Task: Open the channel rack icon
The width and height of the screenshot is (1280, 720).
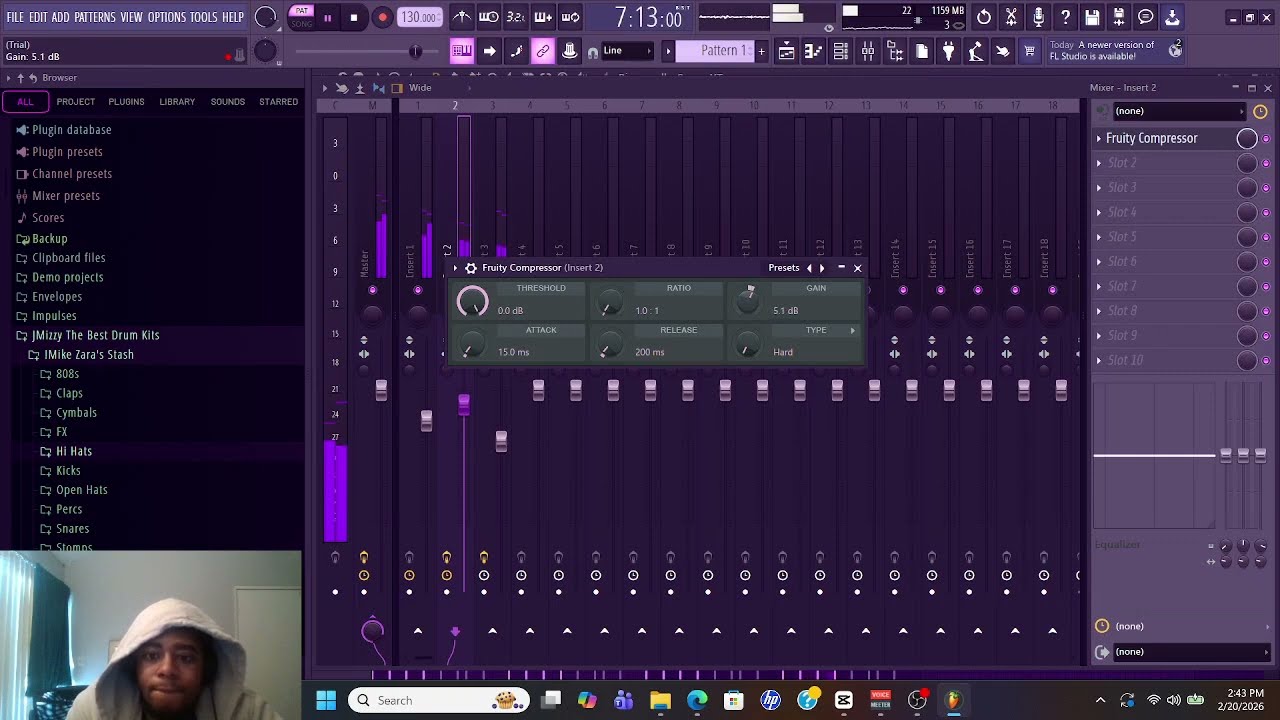Action: [x=841, y=51]
